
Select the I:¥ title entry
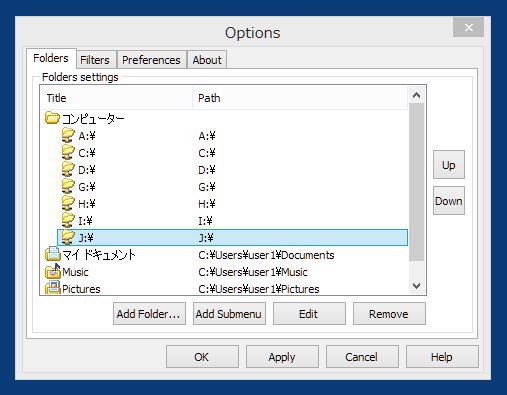coord(85,221)
